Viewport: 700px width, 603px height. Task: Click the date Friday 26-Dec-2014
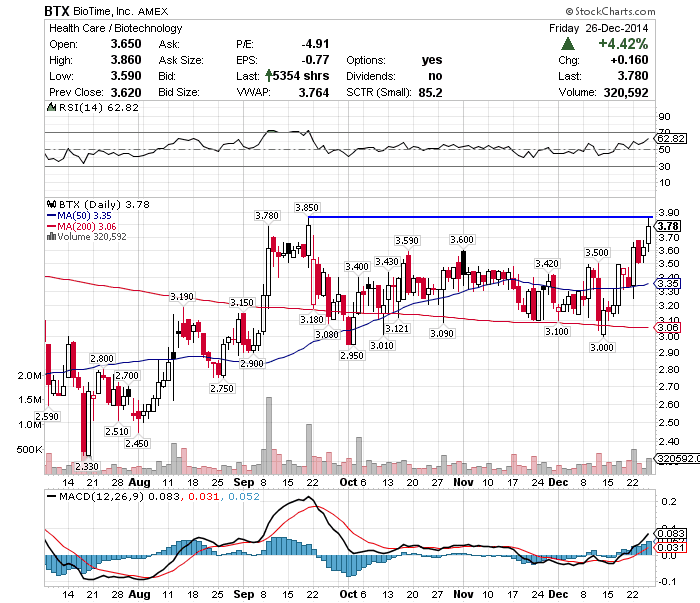tap(599, 28)
